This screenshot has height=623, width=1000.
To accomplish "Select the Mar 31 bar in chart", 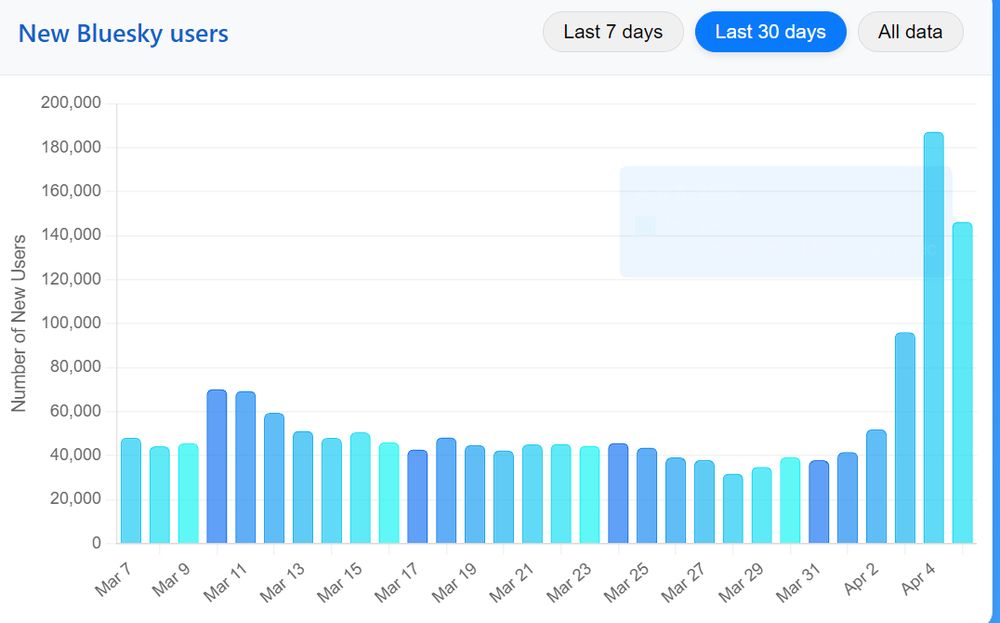I will pos(819,502).
